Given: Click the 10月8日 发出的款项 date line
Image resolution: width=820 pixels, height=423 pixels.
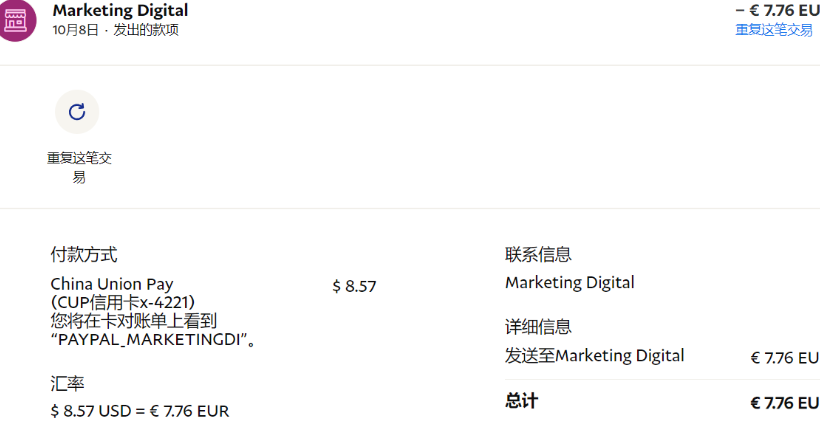Looking at the screenshot, I should (x=115, y=30).
